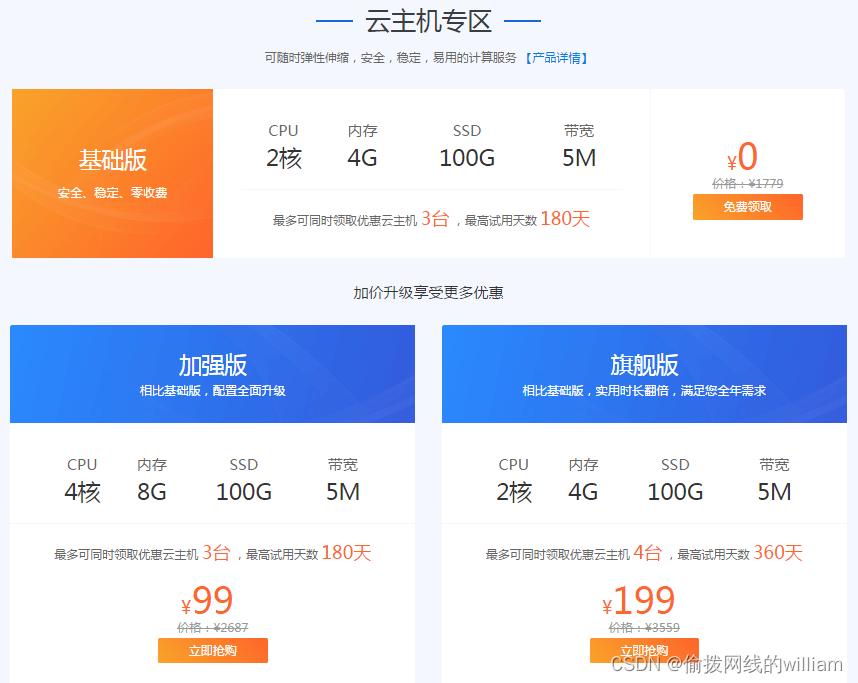Click the 3台 text in 基础版
This screenshot has height=683, width=858.
(435, 219)
